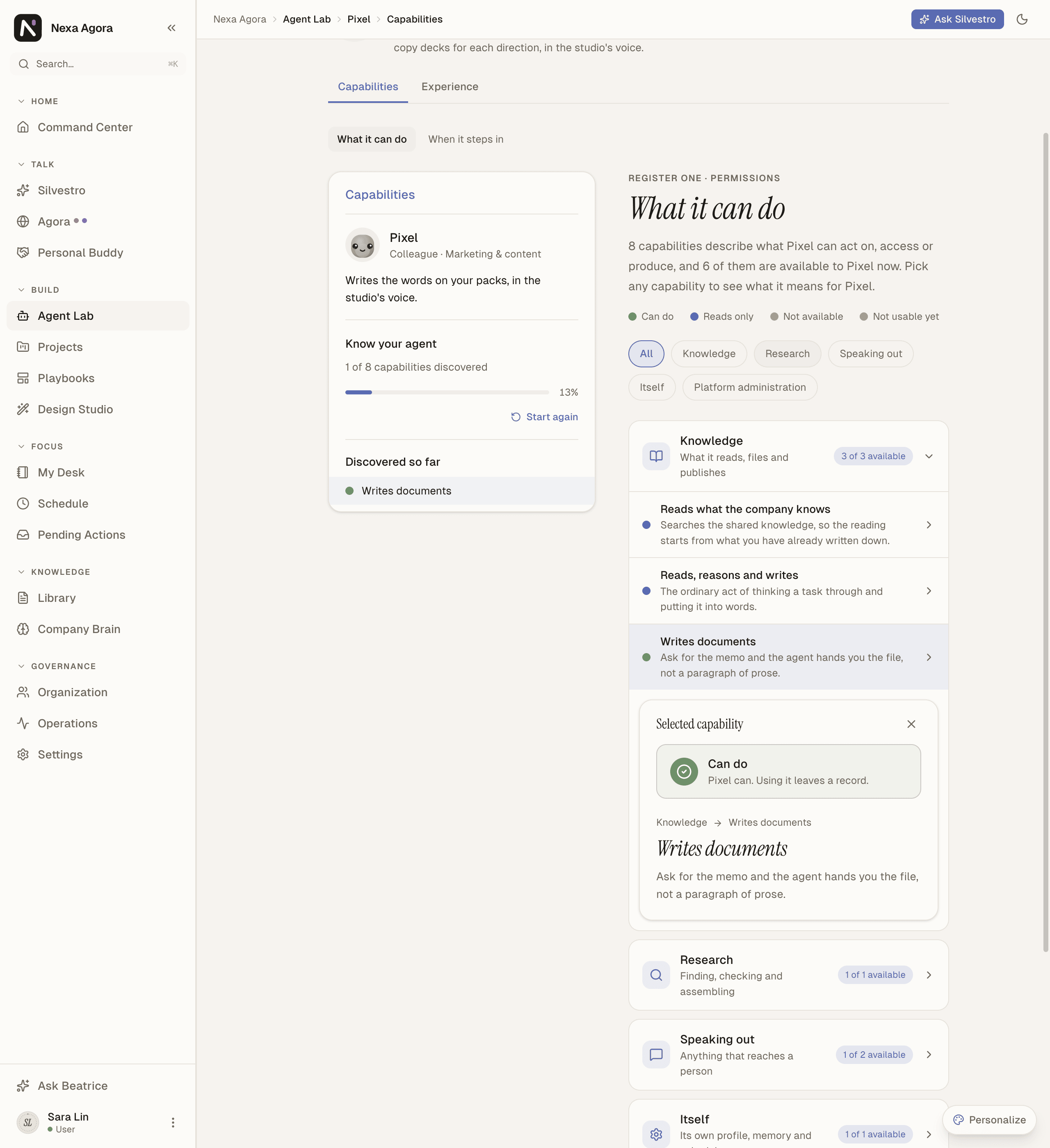Image resolution: width=1050 pixels, height=1148 pixels.
Task: Select the Platform administration filter chip
Action: click(750, 387)
